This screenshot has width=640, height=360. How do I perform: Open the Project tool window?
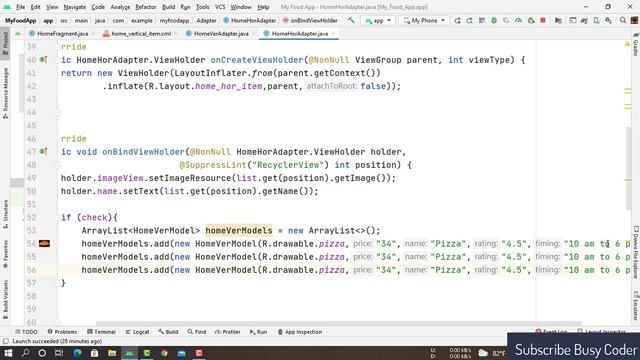point(5,44)
